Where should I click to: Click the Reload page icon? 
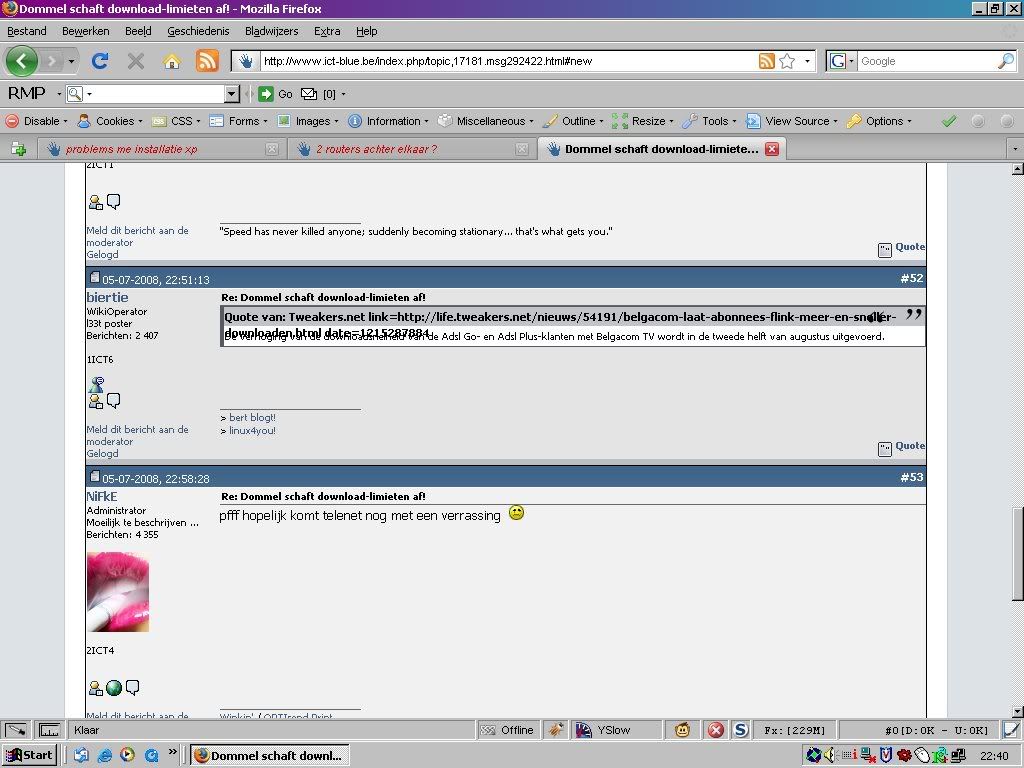point(100,61)
